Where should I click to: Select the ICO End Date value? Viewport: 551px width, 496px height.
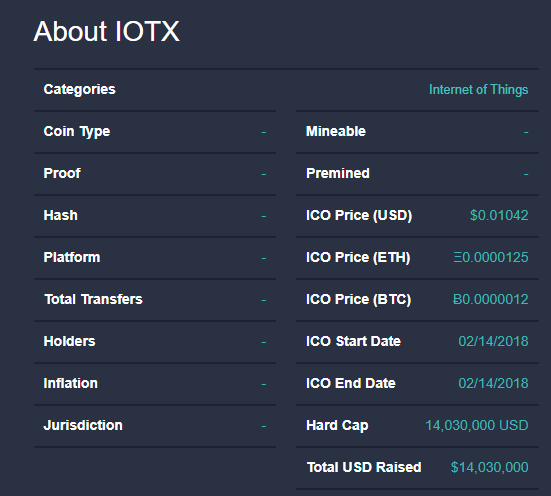click(493, 383)
